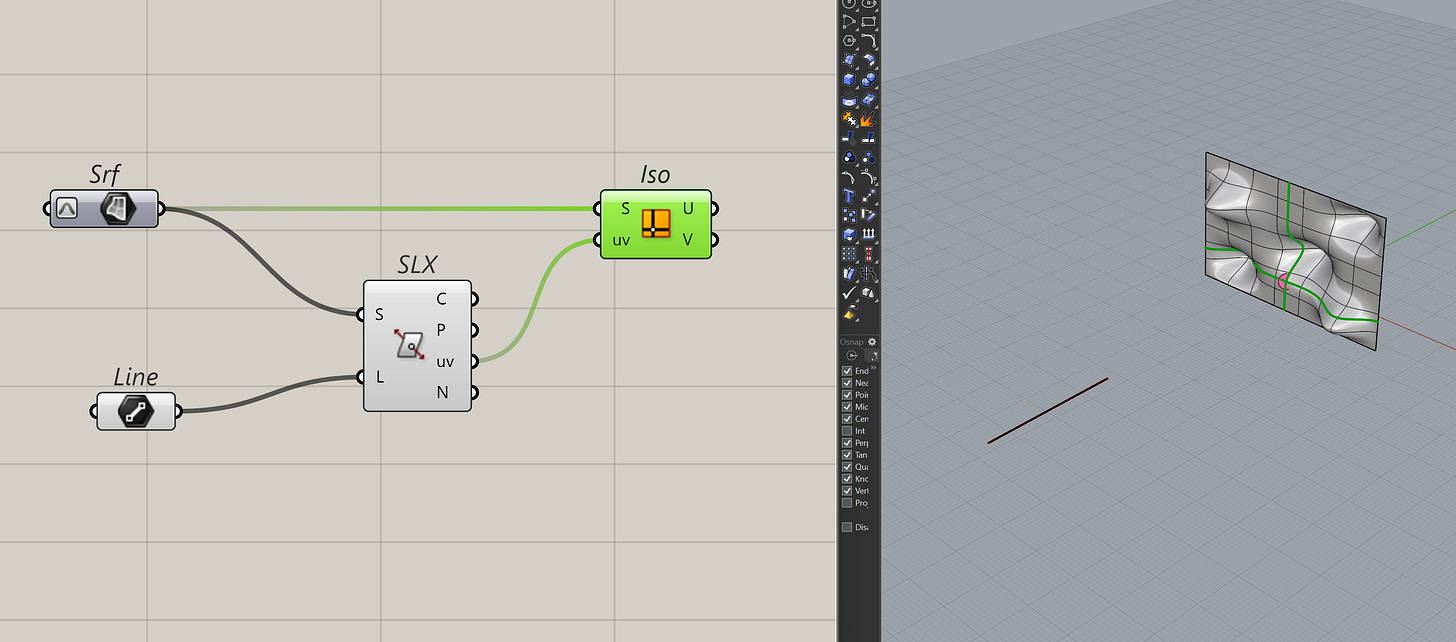Screen dimensions: 1456x642
Task: Toggle the Vertex osnap checkbox
Action: [847, 491]
